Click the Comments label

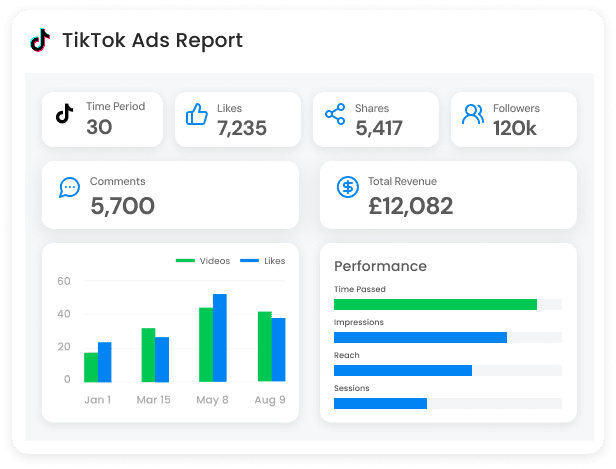117,181
